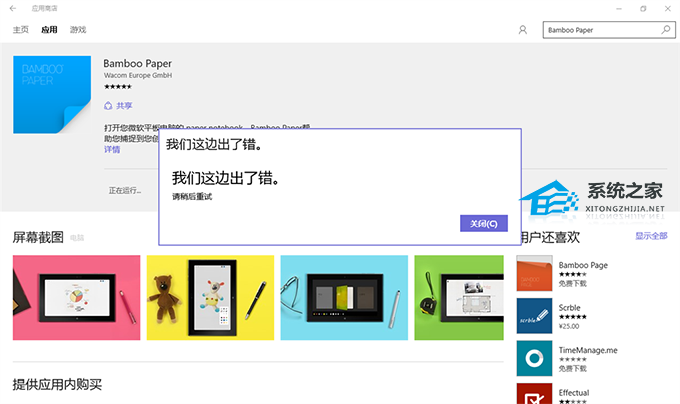Click the 显示全部 link
680x404 pixels.
(651, 236)
